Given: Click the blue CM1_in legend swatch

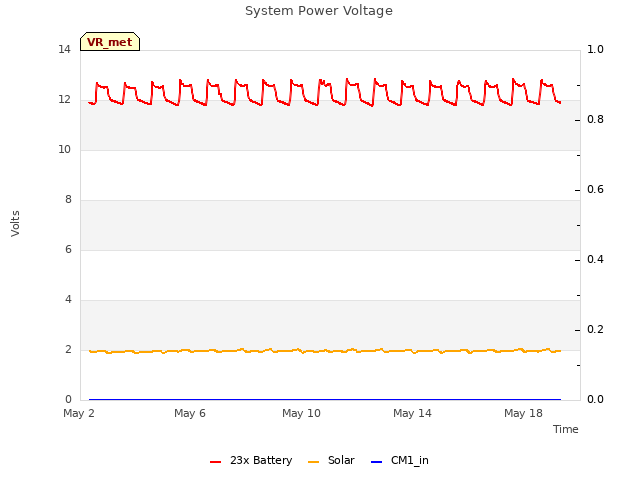Looking at the screenshot, I should 376,462.
